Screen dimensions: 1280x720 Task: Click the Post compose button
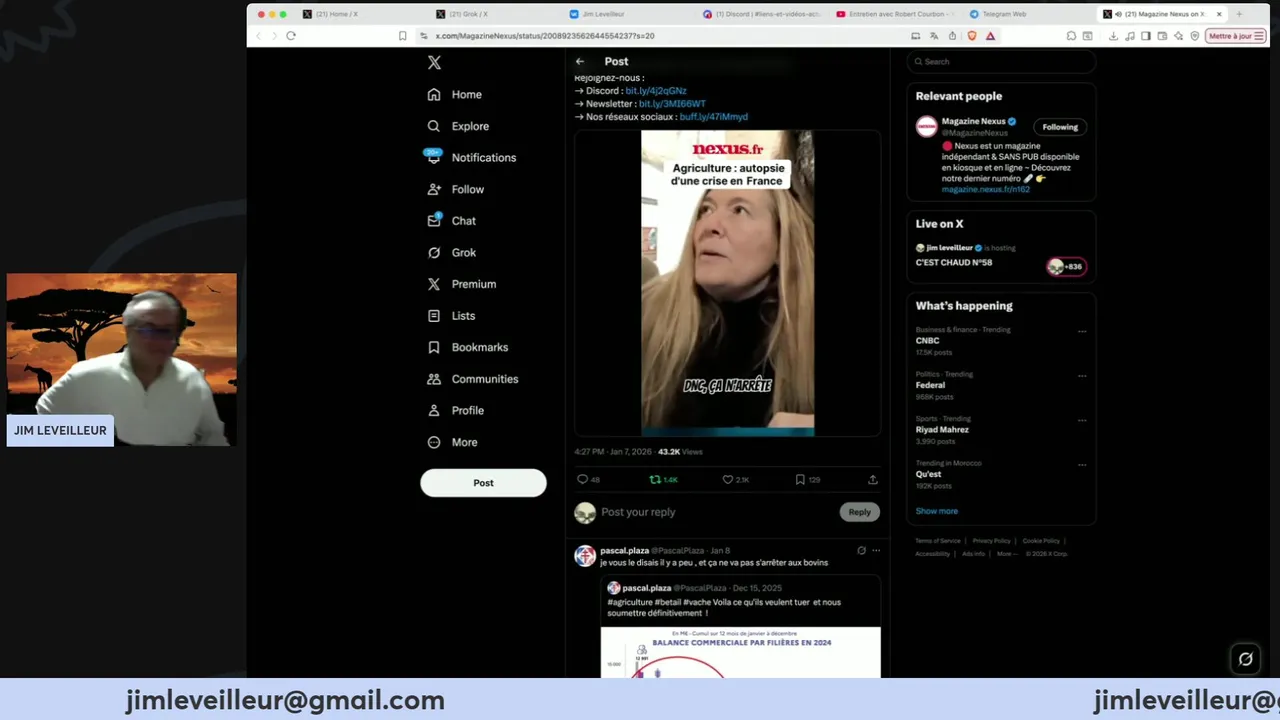click(483, 483)
